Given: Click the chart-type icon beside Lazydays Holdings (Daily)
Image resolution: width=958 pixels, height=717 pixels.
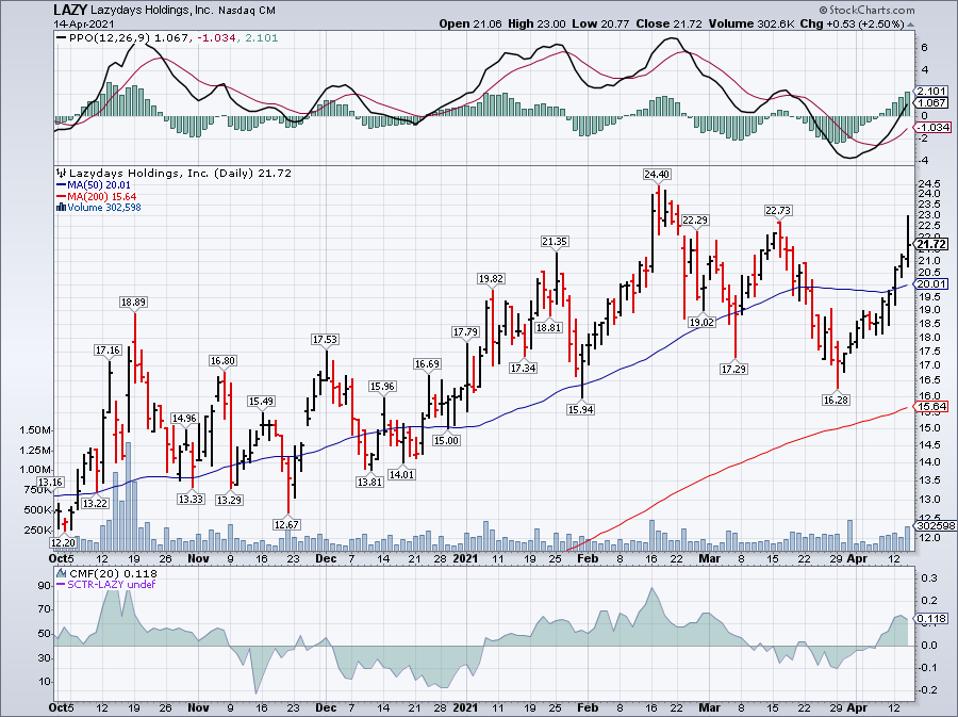Looking at the screenshot, I should point(60,173).
